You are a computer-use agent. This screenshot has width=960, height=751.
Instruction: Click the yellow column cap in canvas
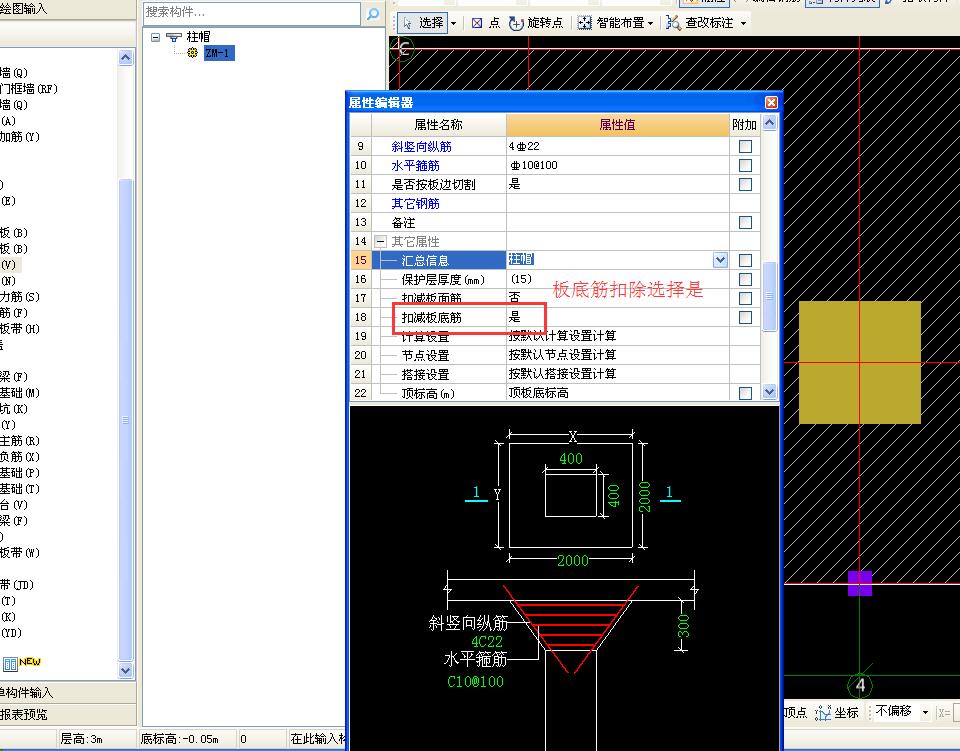coord(860,362)
